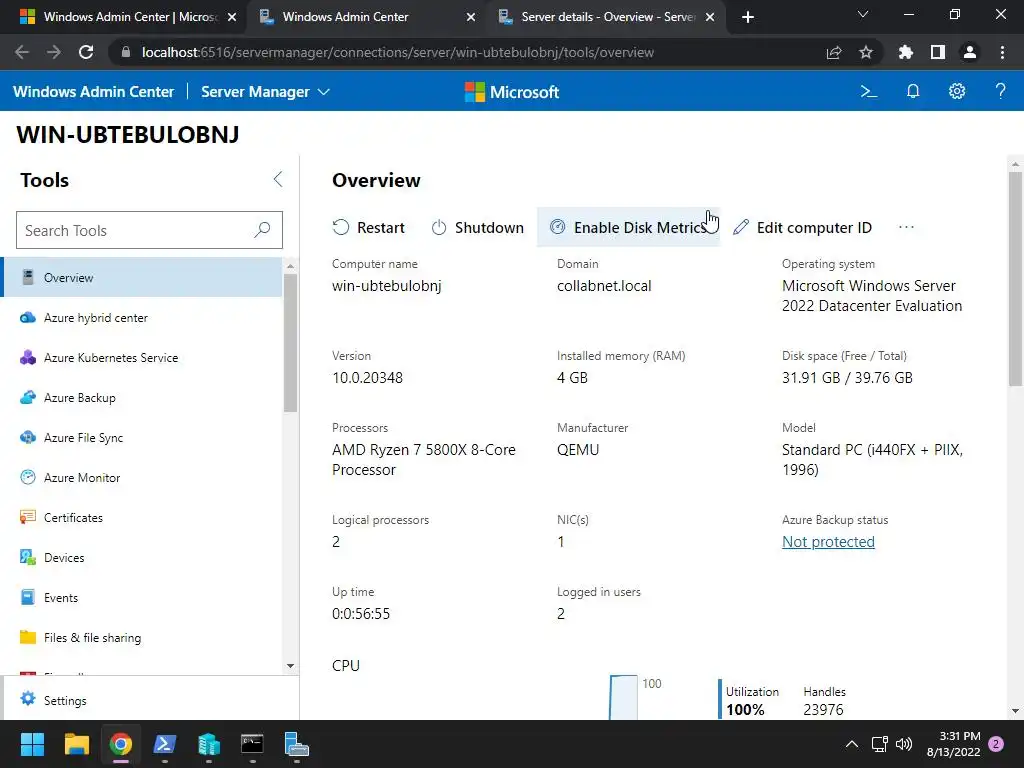Select the win-ubtebulobnj computer name value
The image size is (1024, 768).
click(x=387, y=286)
